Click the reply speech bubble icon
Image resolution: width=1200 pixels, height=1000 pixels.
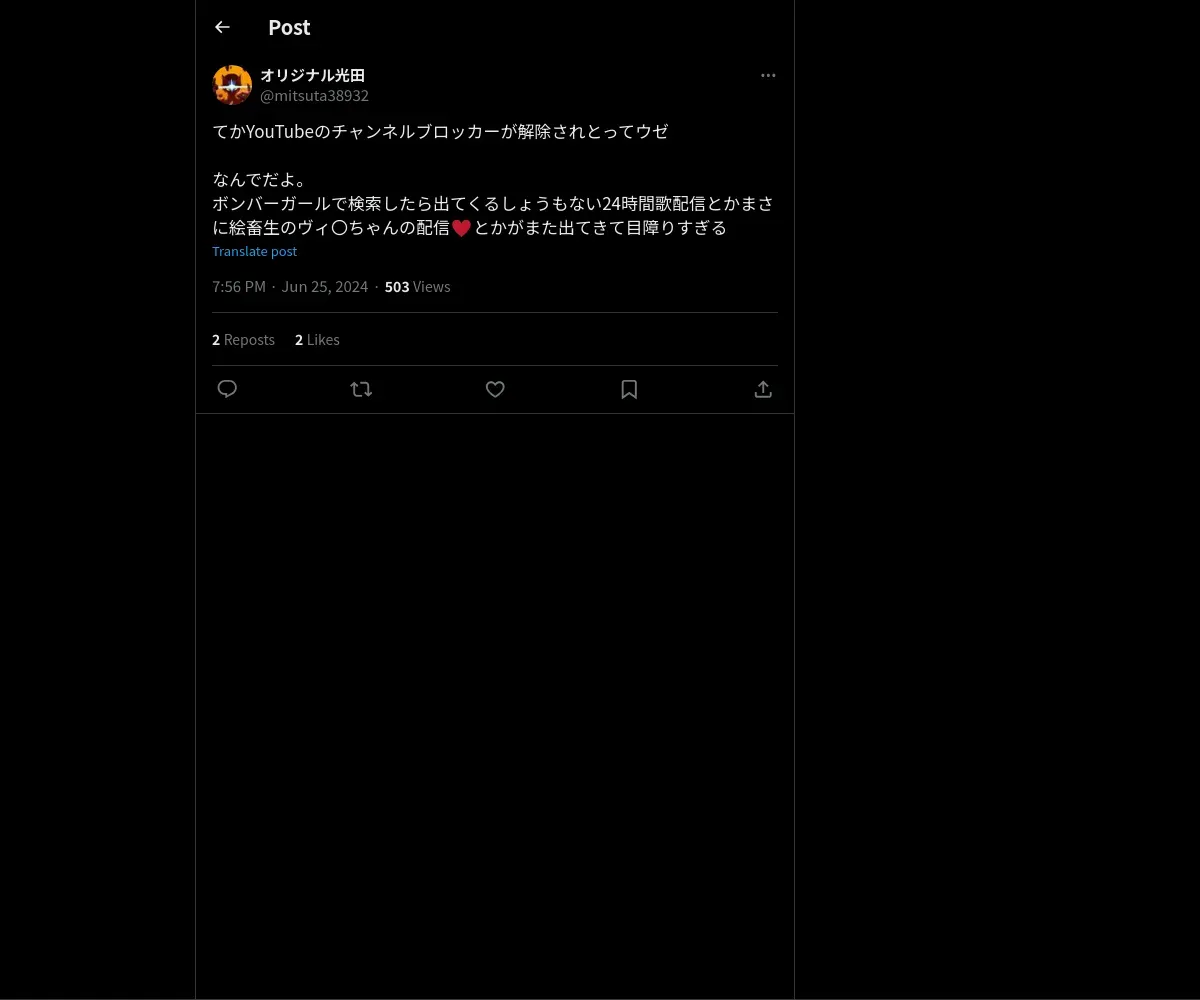(227, 389)
